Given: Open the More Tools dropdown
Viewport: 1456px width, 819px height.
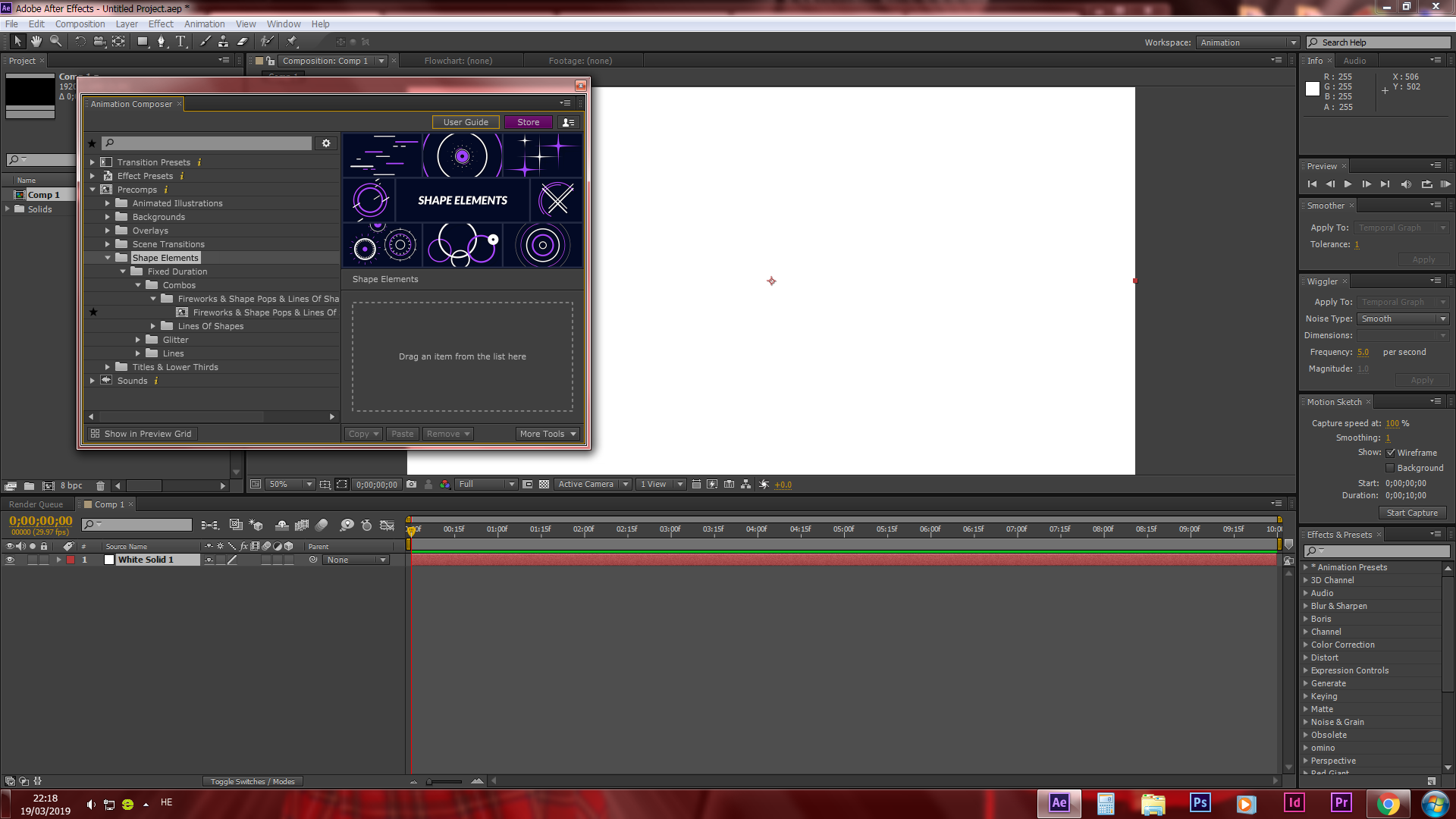Looking at the screenshot, I should (548, 434).
